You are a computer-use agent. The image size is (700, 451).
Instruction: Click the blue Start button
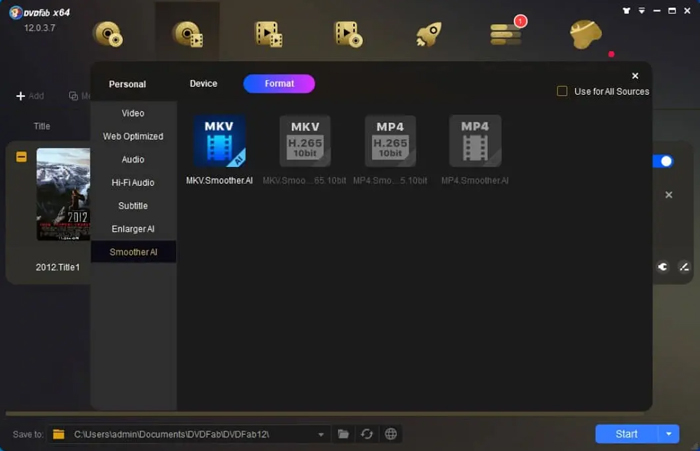click(x=626, y=434)
